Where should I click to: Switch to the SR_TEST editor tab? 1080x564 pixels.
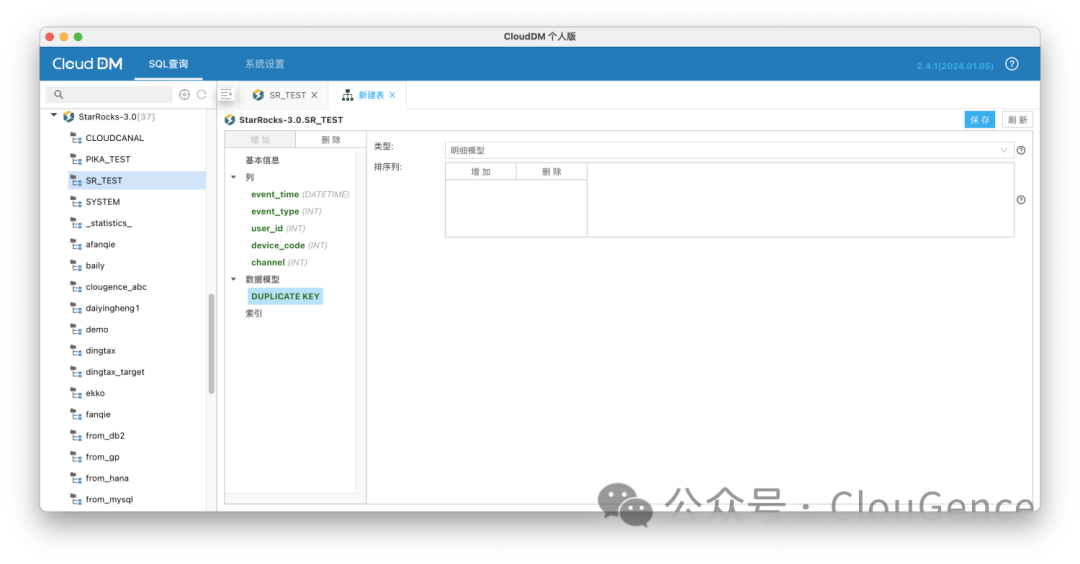(287, 95)
